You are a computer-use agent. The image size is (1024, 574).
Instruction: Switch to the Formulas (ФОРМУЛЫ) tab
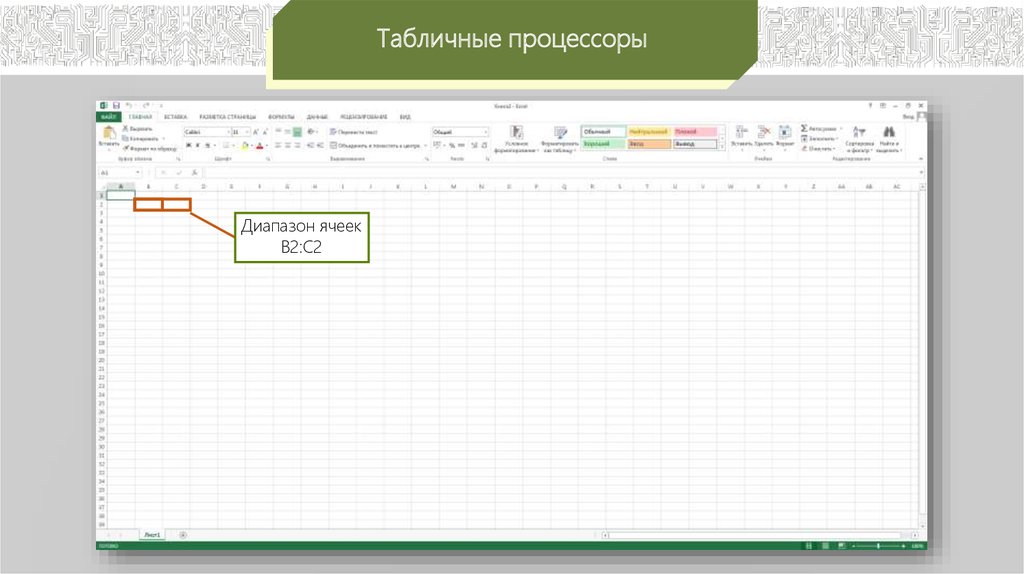click(281, 117)
